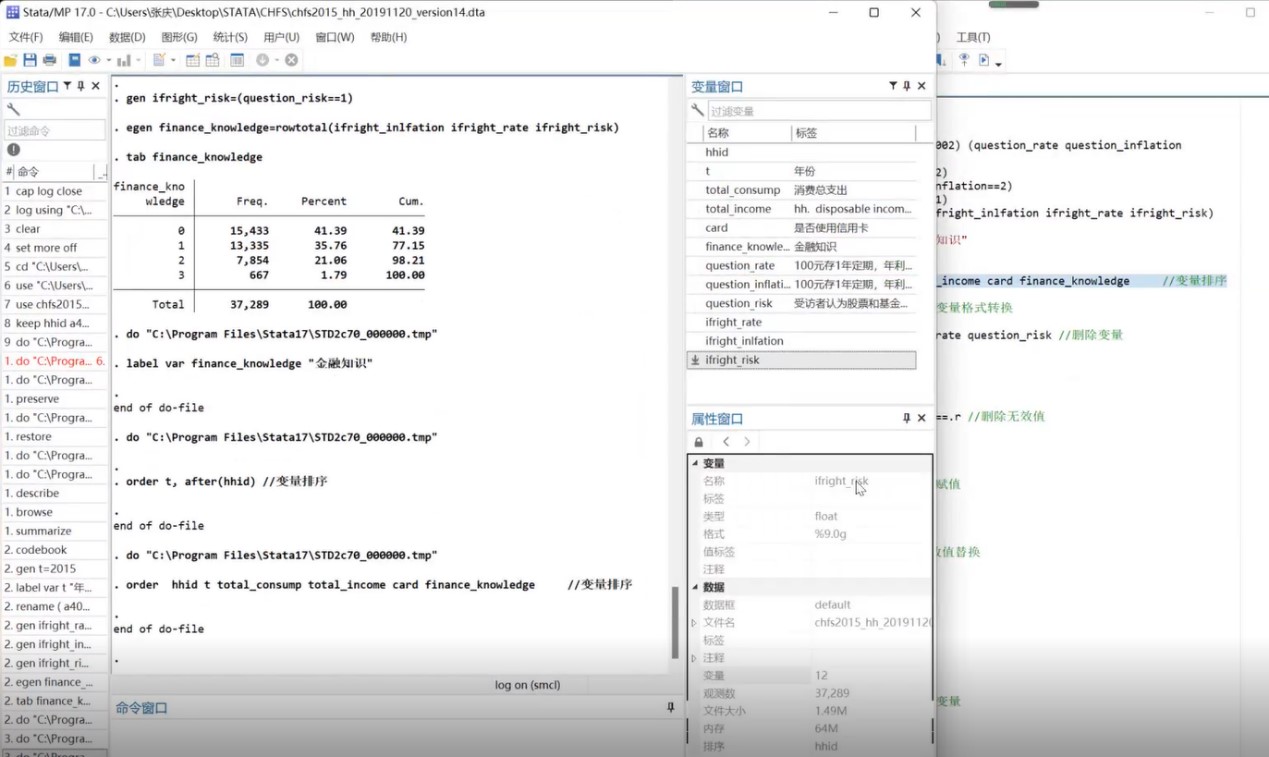
Task: Toggle the filter funnel in 变量窗口
Action: coord(893,86)
